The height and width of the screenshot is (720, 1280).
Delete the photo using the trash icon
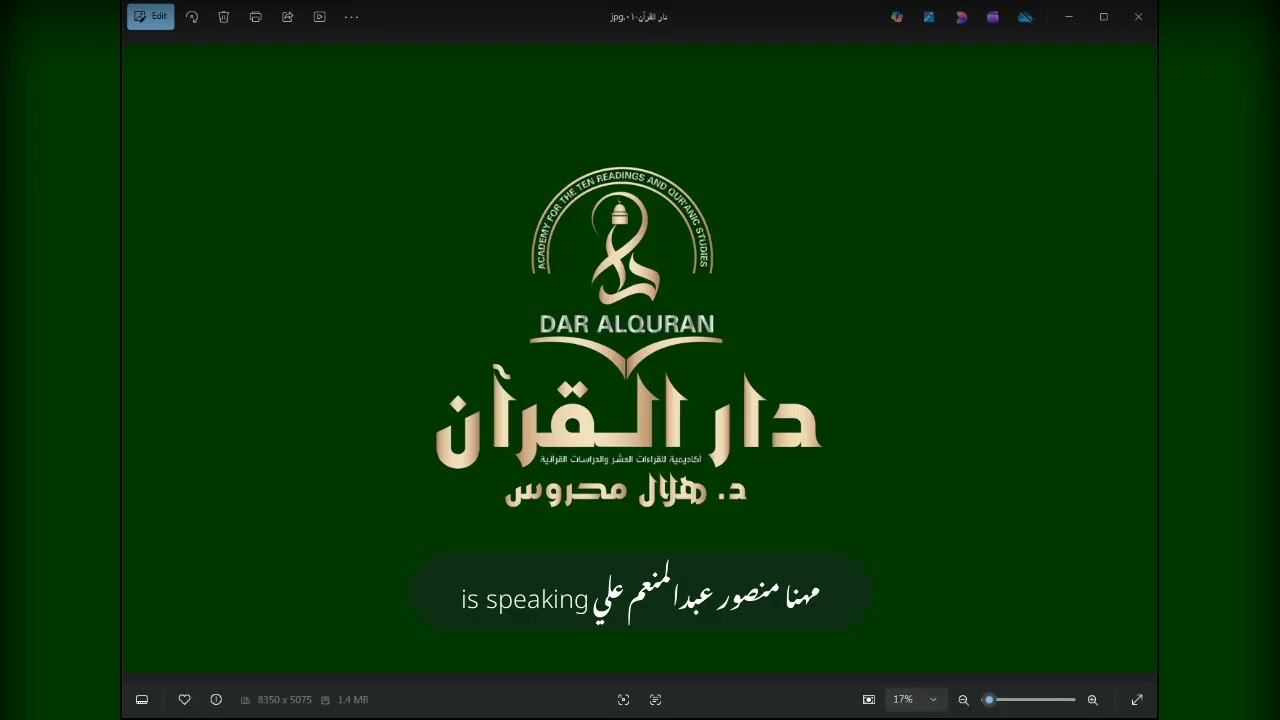tap(224, 17)
